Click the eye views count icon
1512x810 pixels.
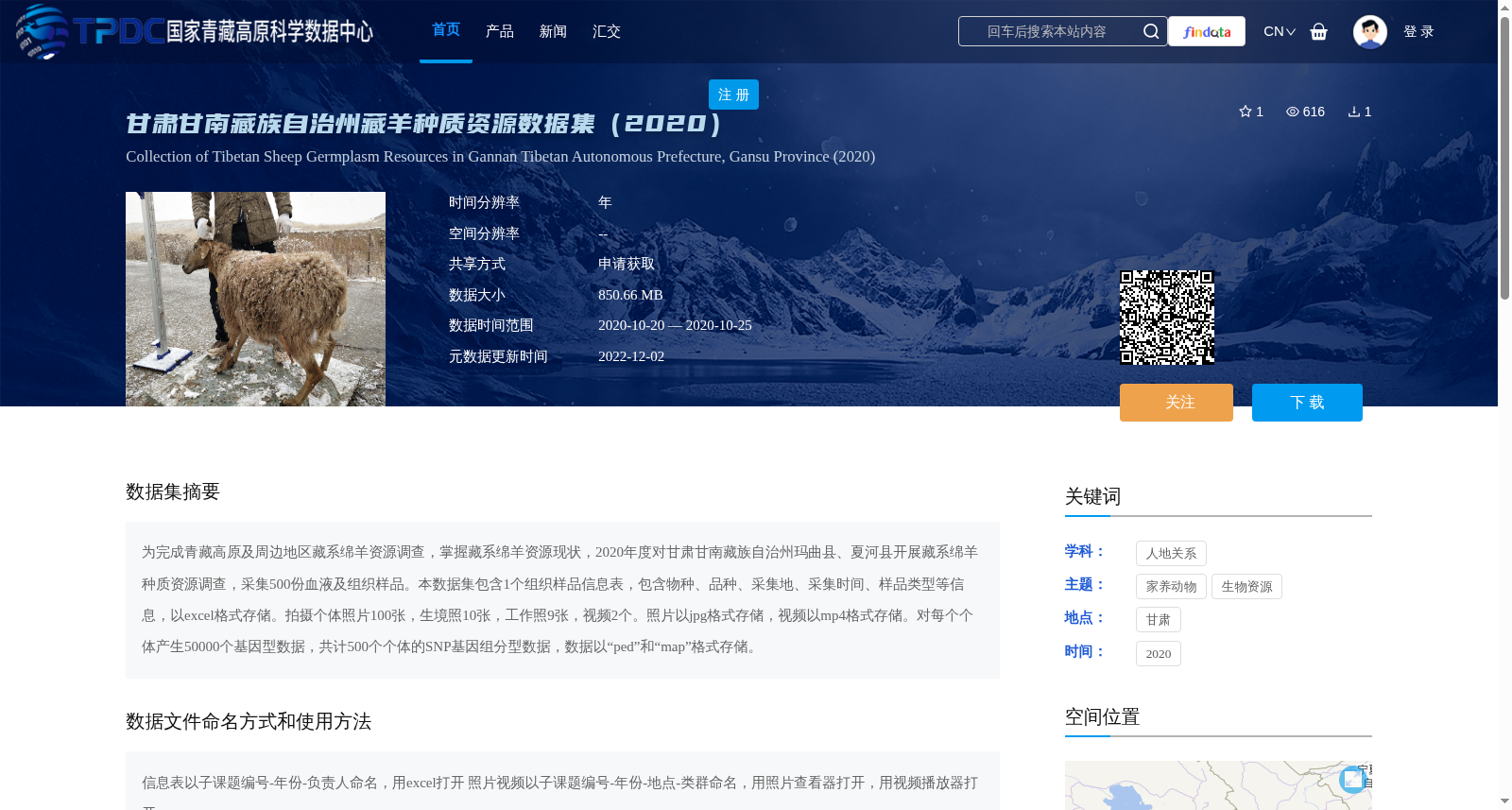point(1292,112)
